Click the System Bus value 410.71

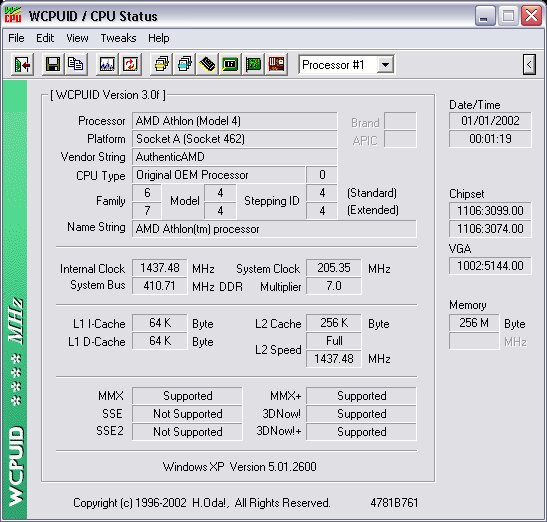click(x=160, y=286)
